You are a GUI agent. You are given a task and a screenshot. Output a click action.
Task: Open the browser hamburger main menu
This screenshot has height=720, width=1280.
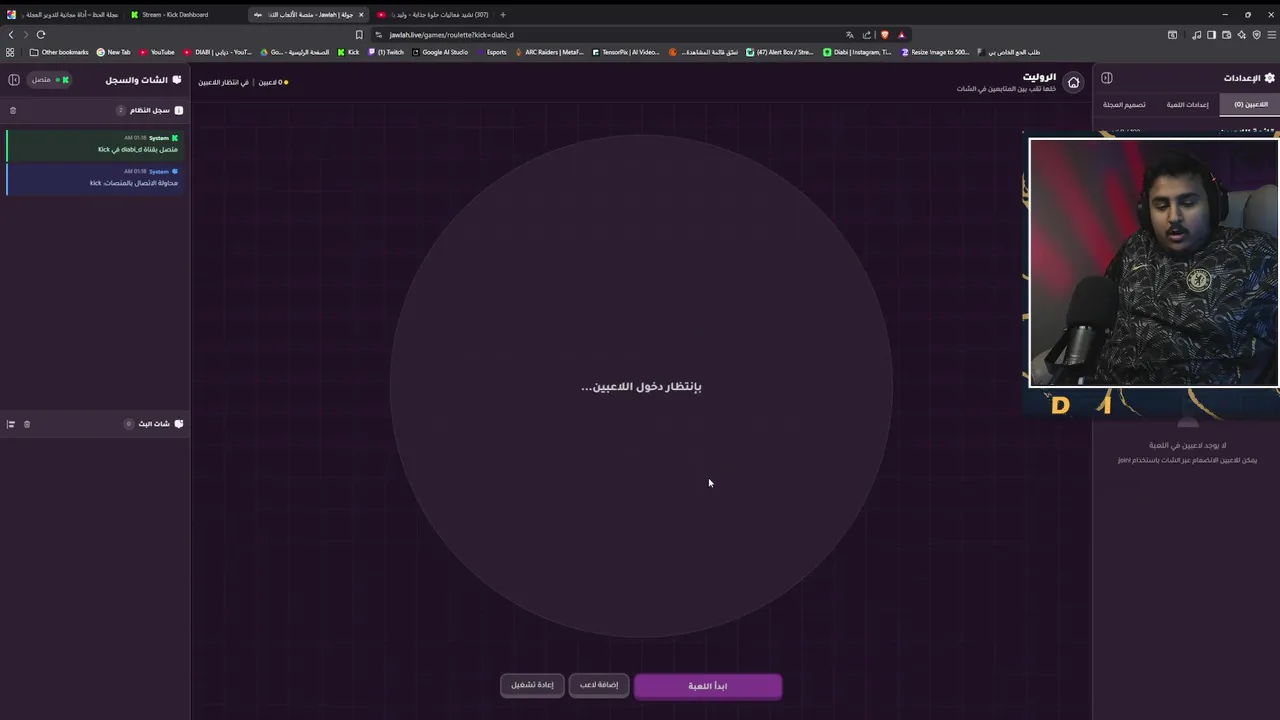coord(1271,34)
